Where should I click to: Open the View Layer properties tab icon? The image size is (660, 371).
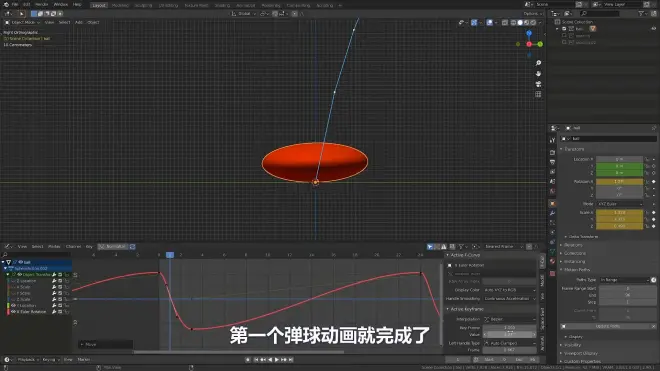pyautogui.click(x=552, y=172)
